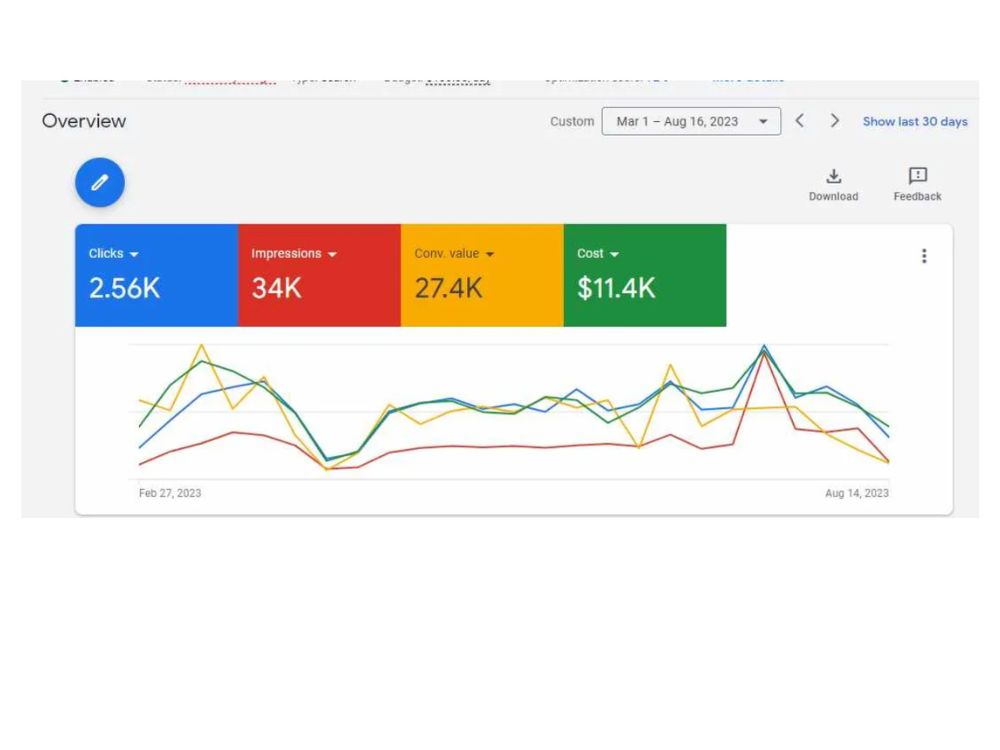Go to next date range

tap(834, 121)
